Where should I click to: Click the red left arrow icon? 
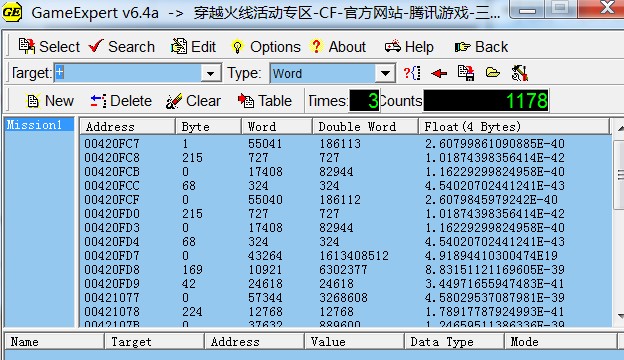(439, 73)
